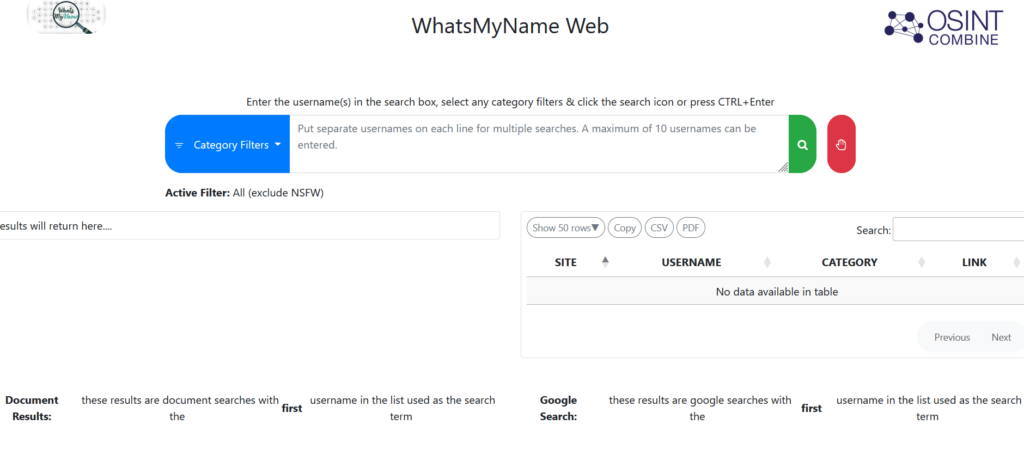The height and width of the screenshot is (474, 1024).
Task: Copy the table results
Action: [625, 228]
